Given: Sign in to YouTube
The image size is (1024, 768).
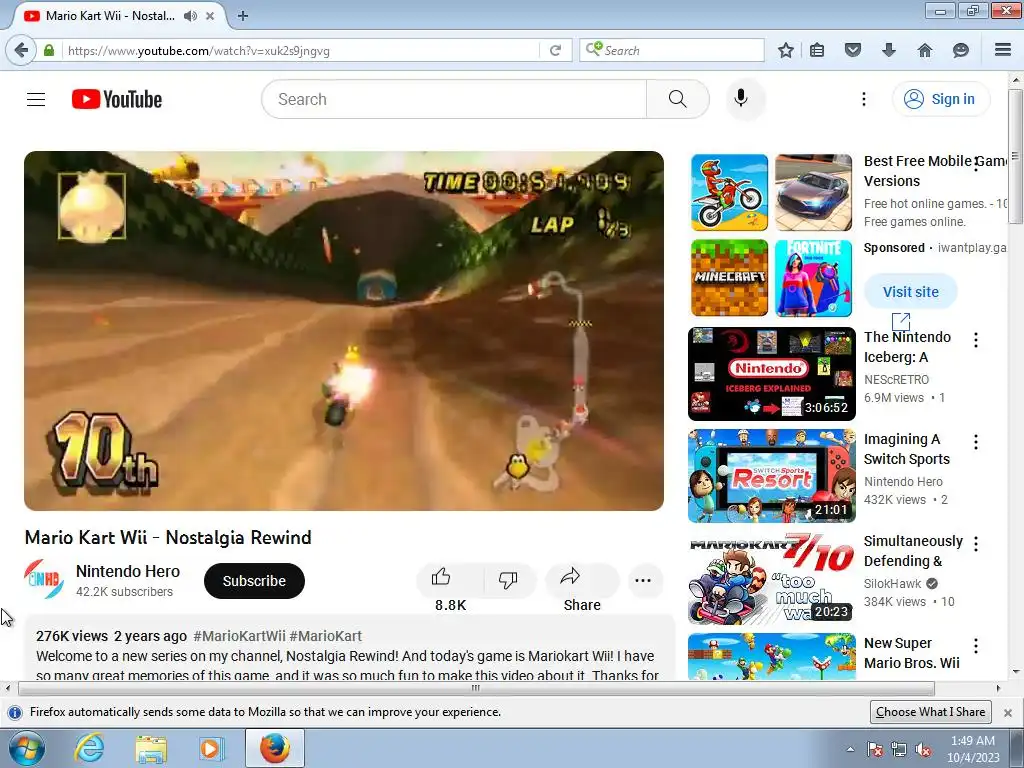Looking at the screenshot, I should pyautogui.click(x=940, y=99).
